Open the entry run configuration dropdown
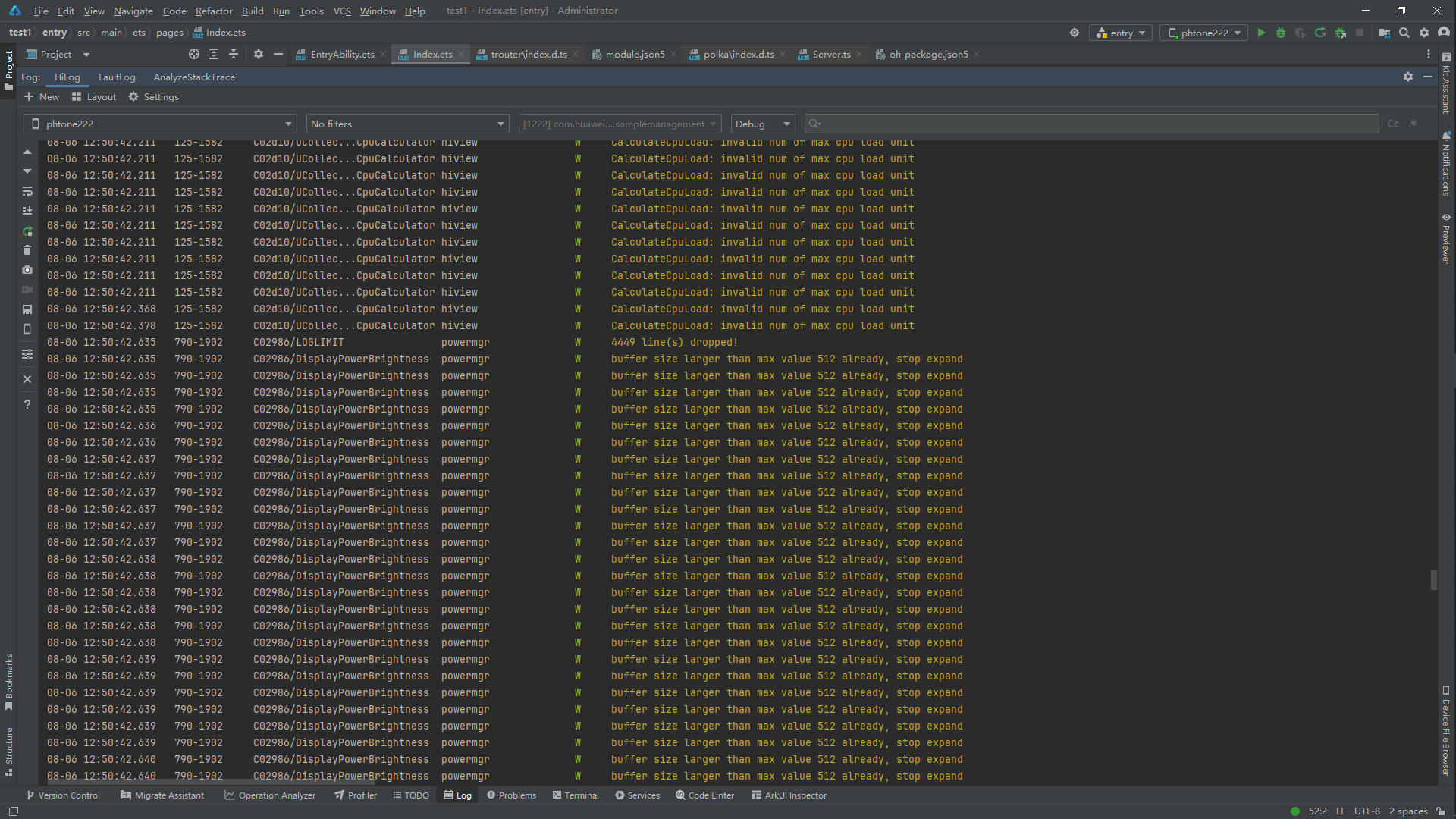Viewport: 1456px width, 819px height. (1121, 33)
